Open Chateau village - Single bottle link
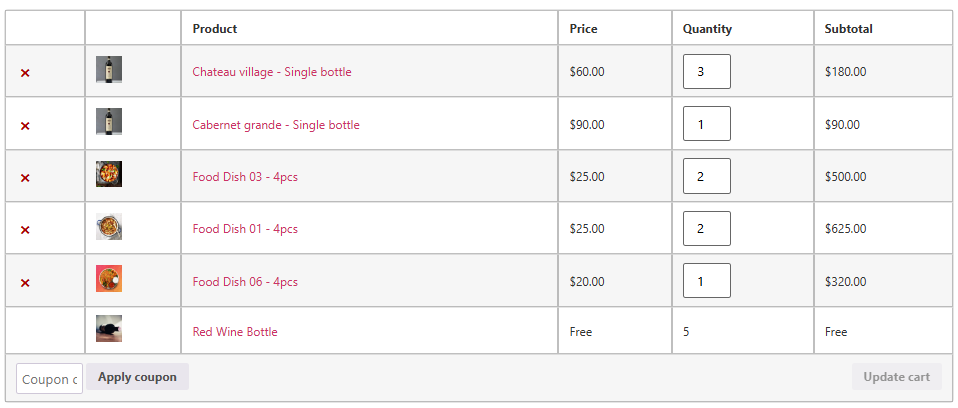Viewport: 958px width, 408px height. [x=272, y=71]
